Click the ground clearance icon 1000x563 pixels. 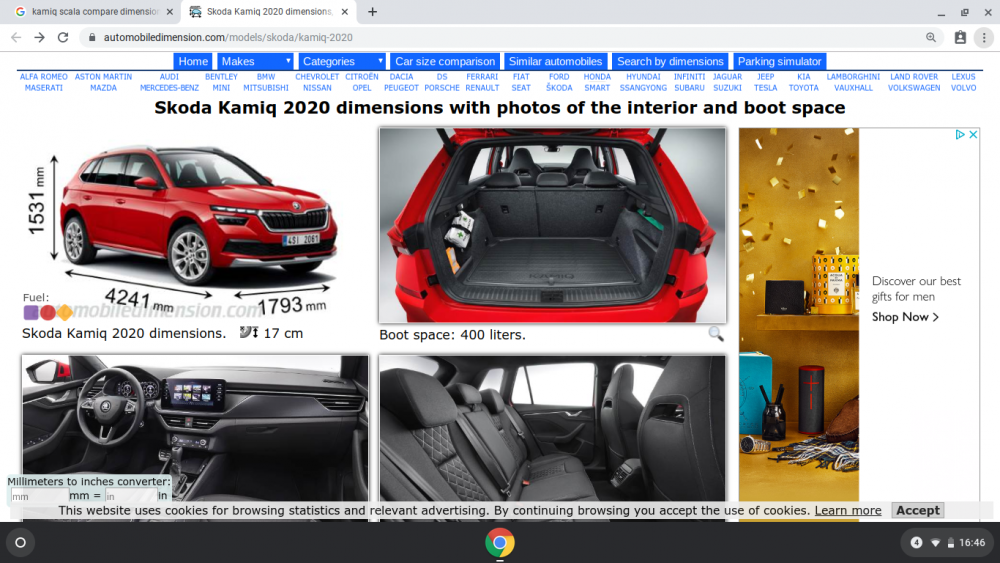(249, 332)
